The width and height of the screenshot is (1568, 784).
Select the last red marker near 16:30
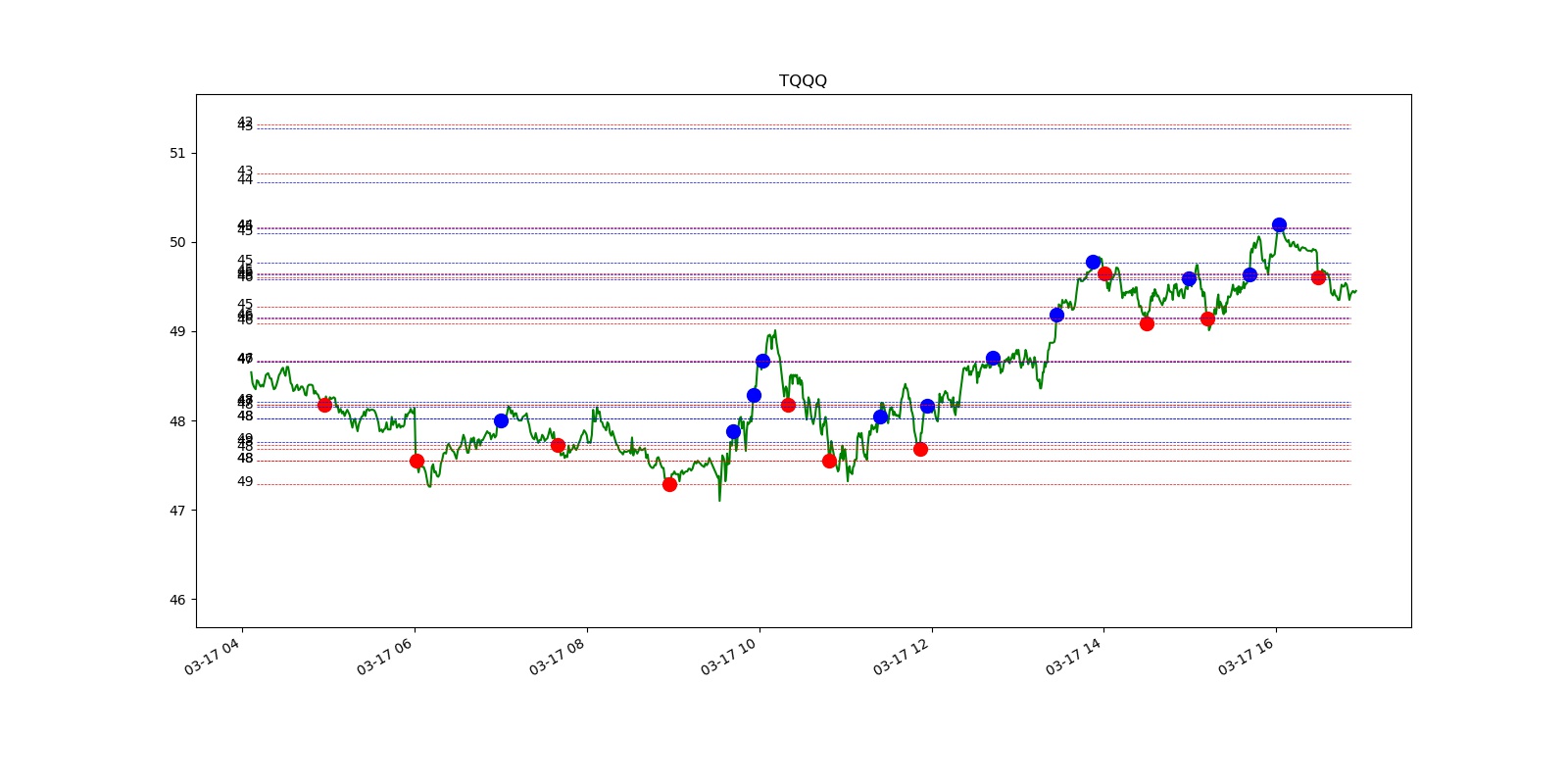1318,277
